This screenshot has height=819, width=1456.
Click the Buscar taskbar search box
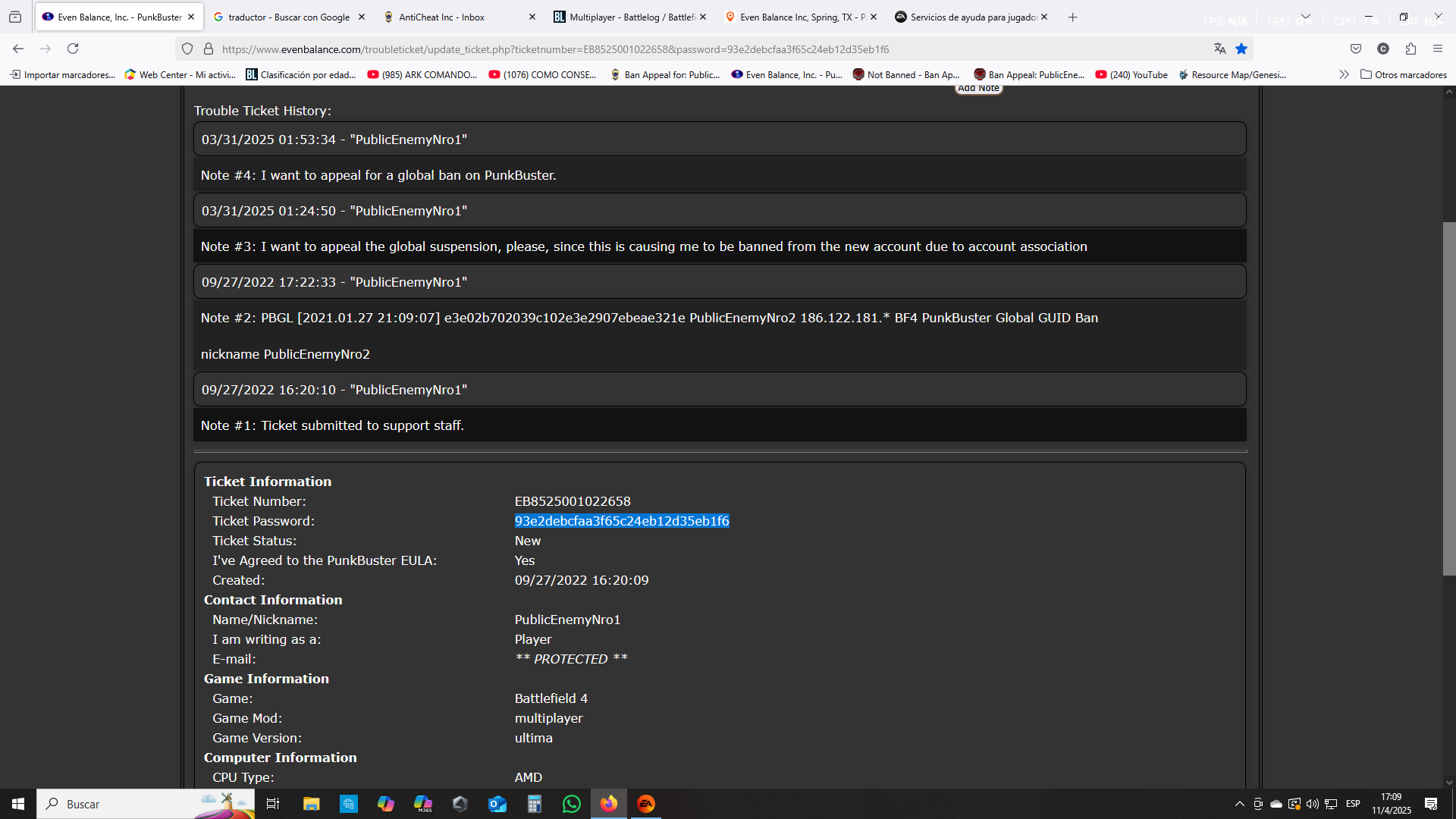(146, 804)
